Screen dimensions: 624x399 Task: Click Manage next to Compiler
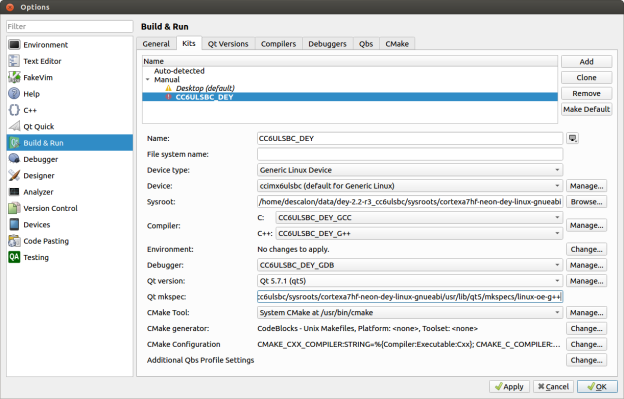tap(587, 226)
